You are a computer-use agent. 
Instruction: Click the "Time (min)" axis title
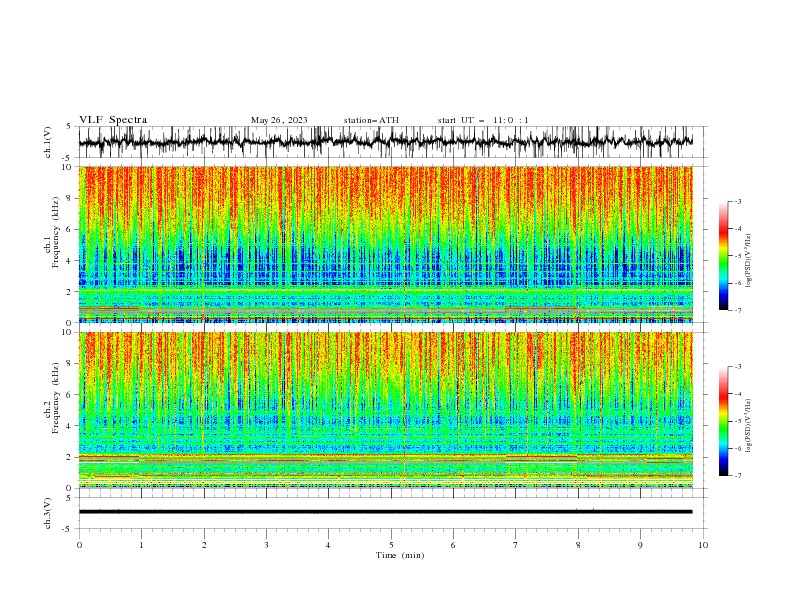(400, 555)
